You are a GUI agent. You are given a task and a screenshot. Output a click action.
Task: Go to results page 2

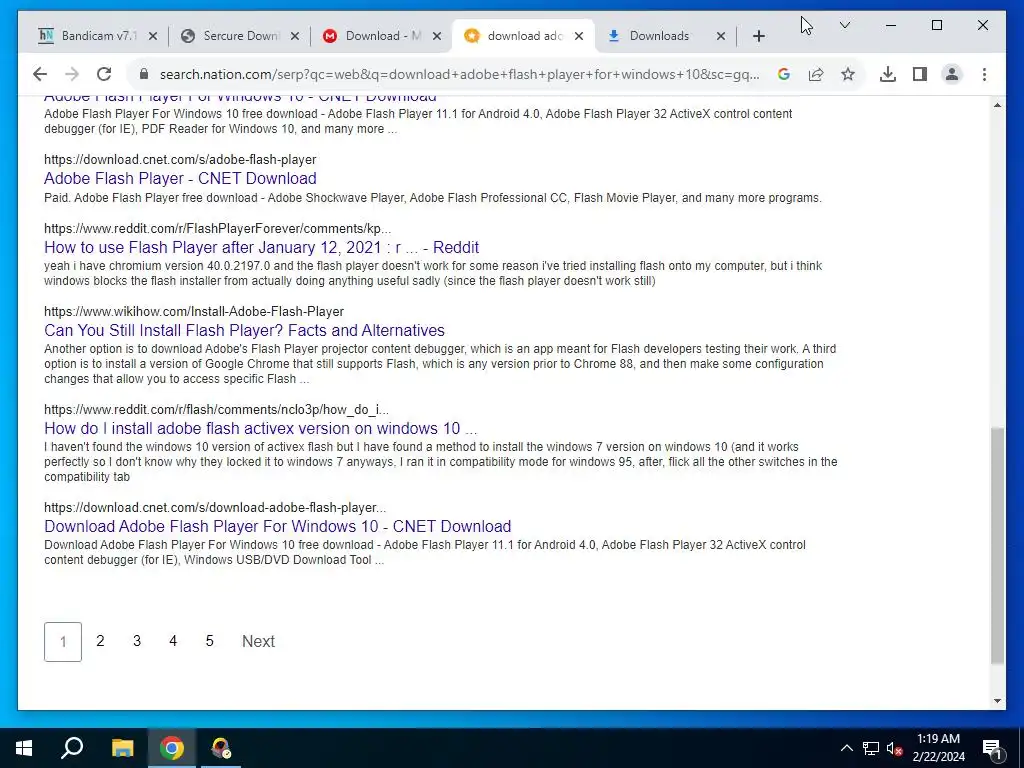[x=100, y=641]
